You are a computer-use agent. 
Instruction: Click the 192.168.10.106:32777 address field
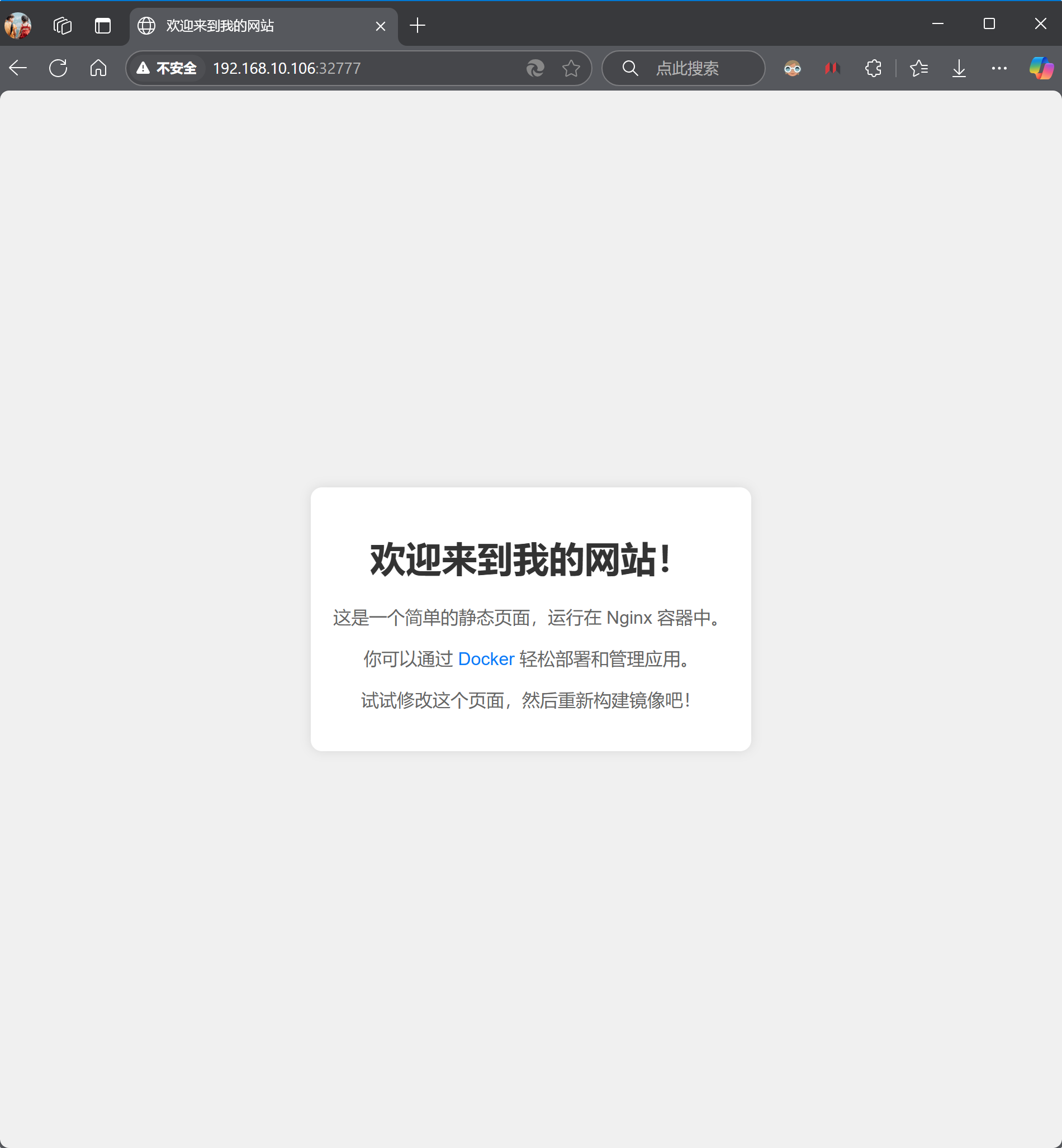click(345, 68)
